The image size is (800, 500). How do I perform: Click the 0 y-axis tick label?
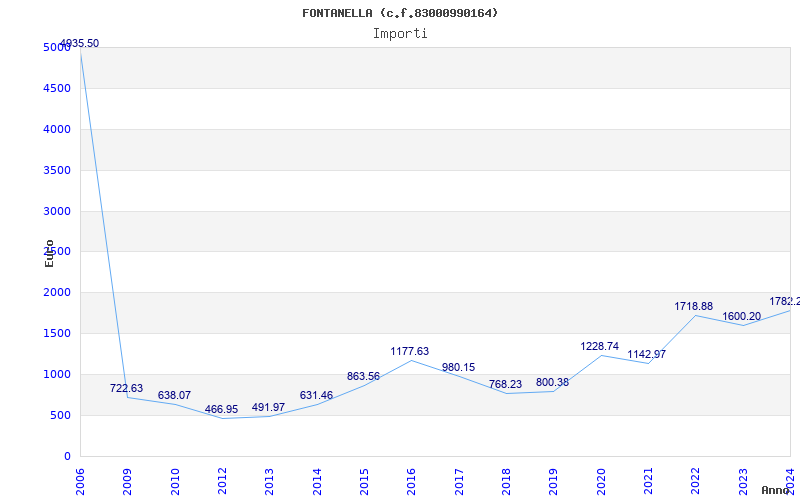click(x=67, y=456)
